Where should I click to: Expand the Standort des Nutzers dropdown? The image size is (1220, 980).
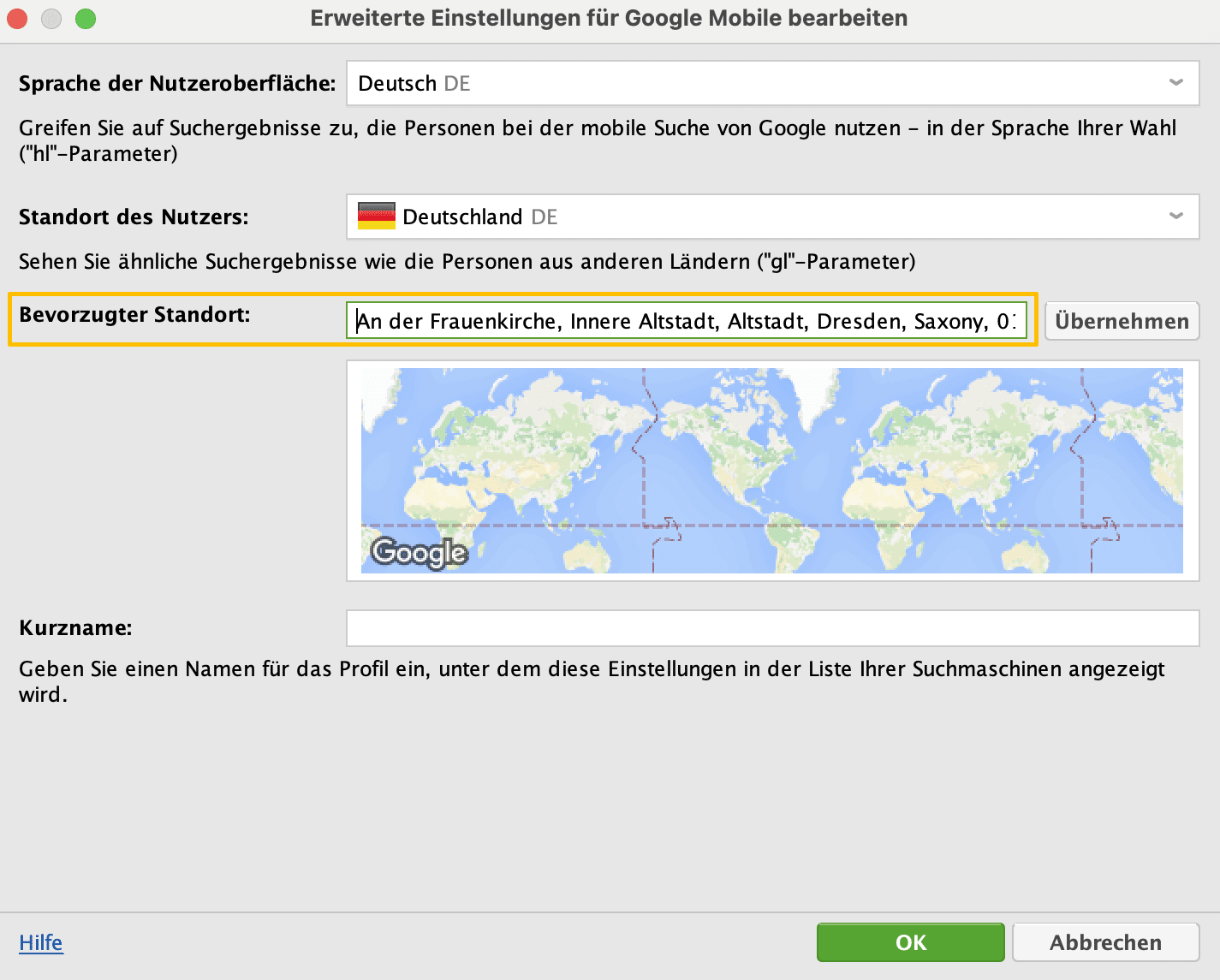coord(772,217)
